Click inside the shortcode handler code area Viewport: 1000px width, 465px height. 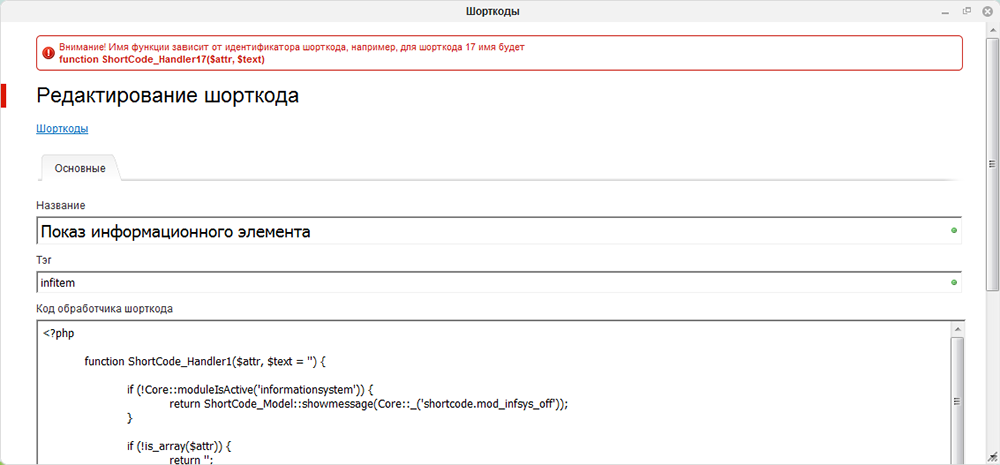point(494,393)
